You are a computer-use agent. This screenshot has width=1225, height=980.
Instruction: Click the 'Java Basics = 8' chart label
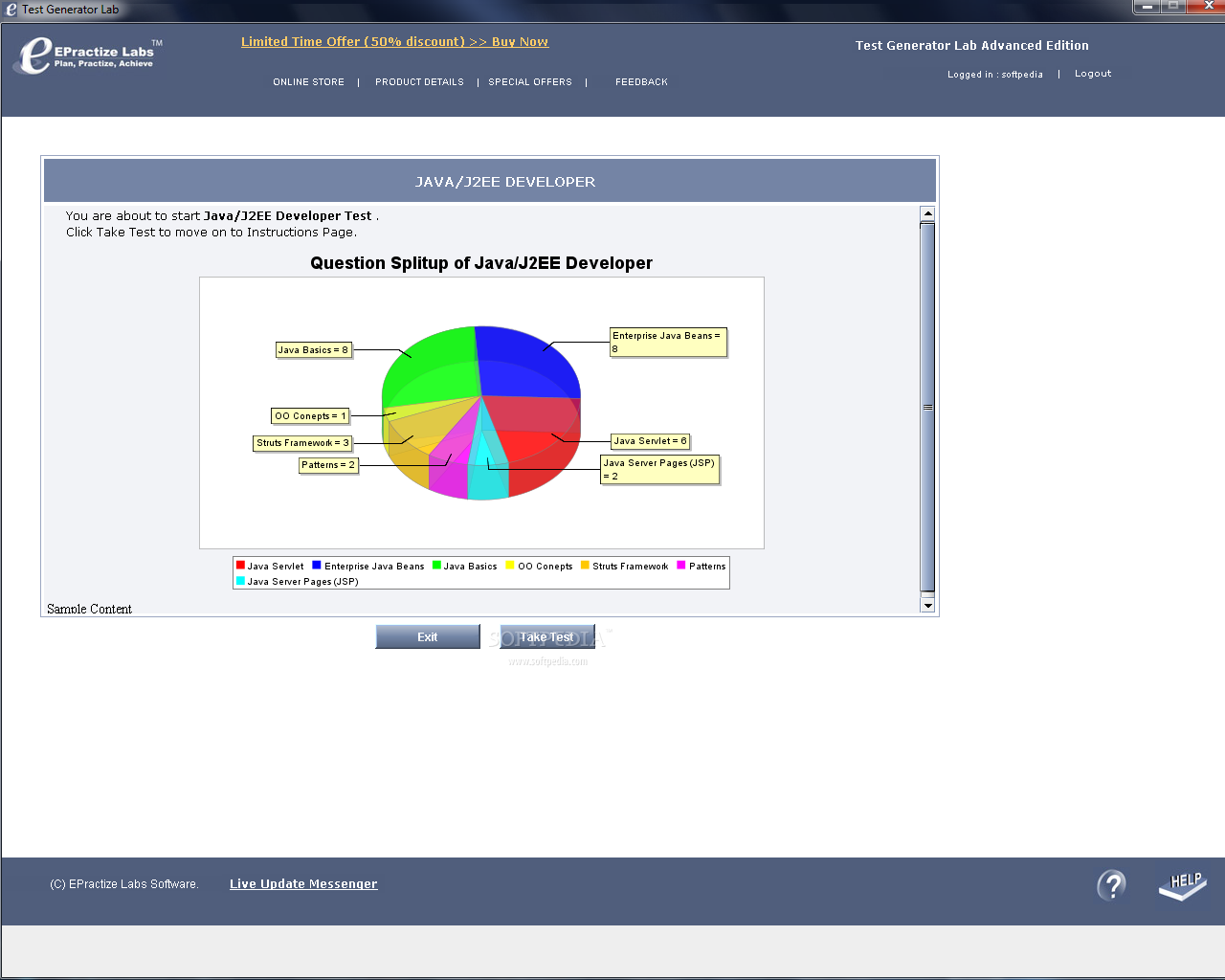coord(313,350)
